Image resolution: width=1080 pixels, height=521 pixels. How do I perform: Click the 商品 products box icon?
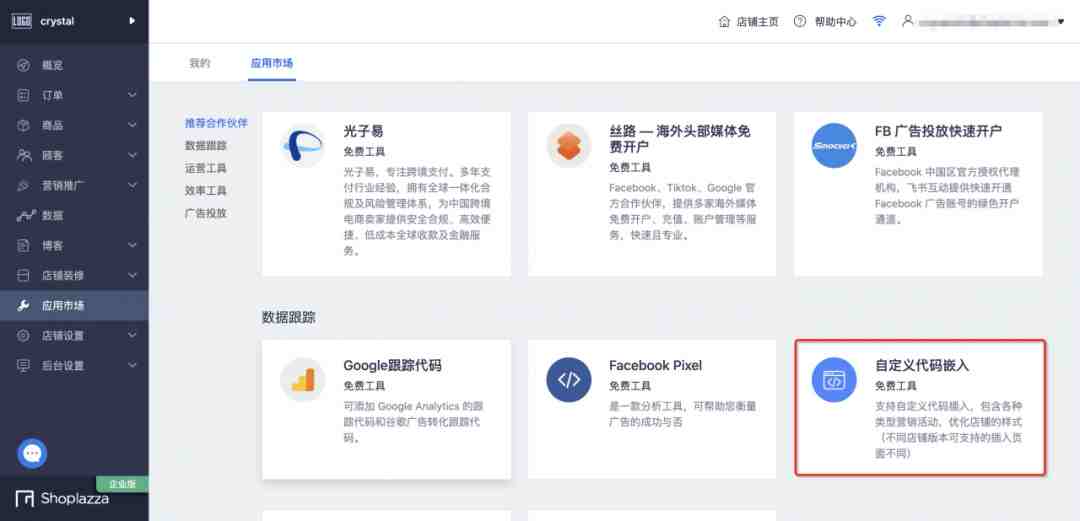point(24,125)
